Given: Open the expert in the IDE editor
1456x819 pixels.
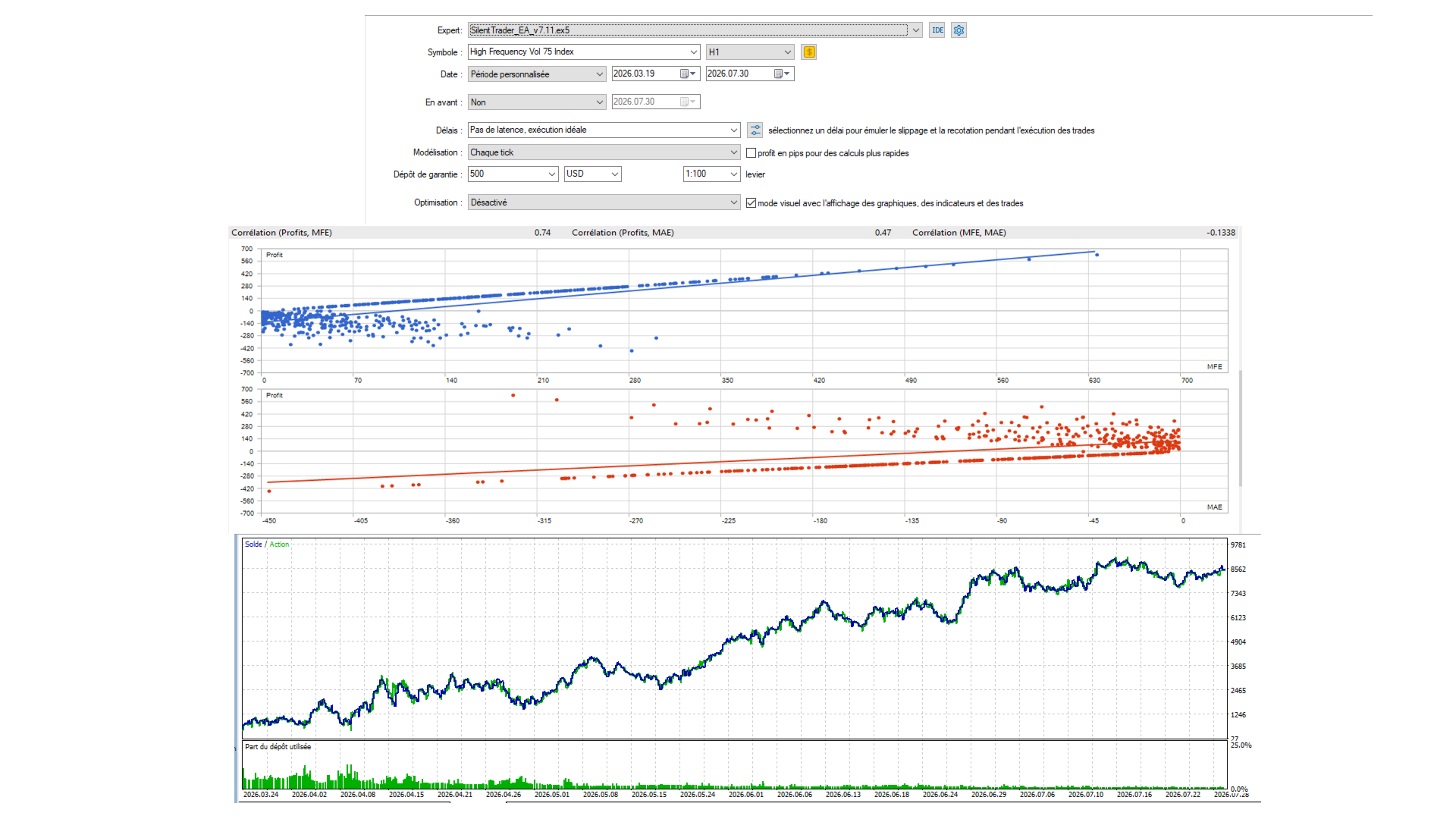Looking at the screenshot, I should [x=937, y=30].
